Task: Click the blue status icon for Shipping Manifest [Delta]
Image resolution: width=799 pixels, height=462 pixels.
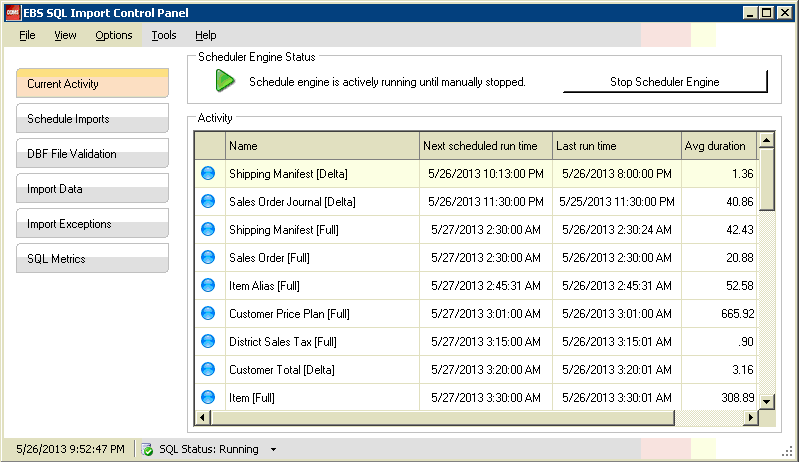Action: (208, 174)
